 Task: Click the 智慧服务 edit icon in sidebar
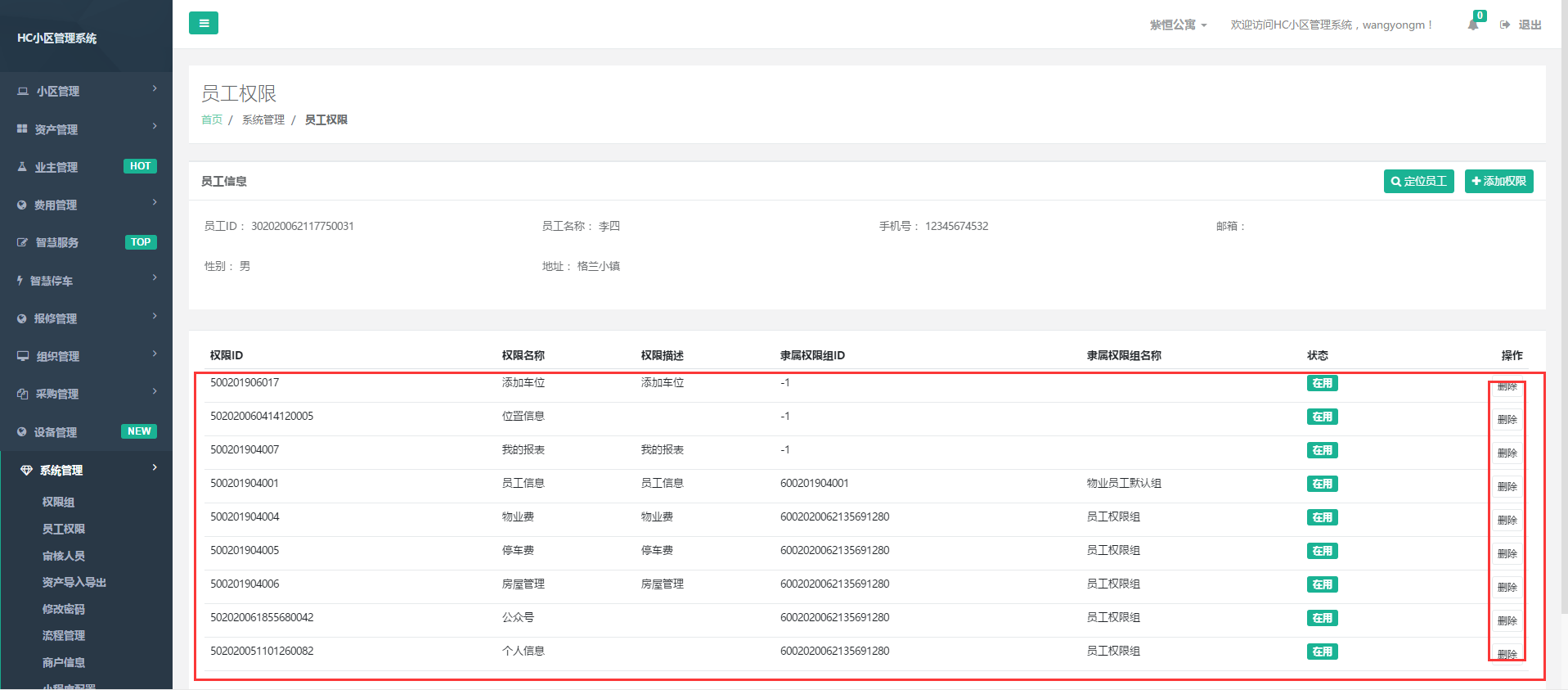22,242
